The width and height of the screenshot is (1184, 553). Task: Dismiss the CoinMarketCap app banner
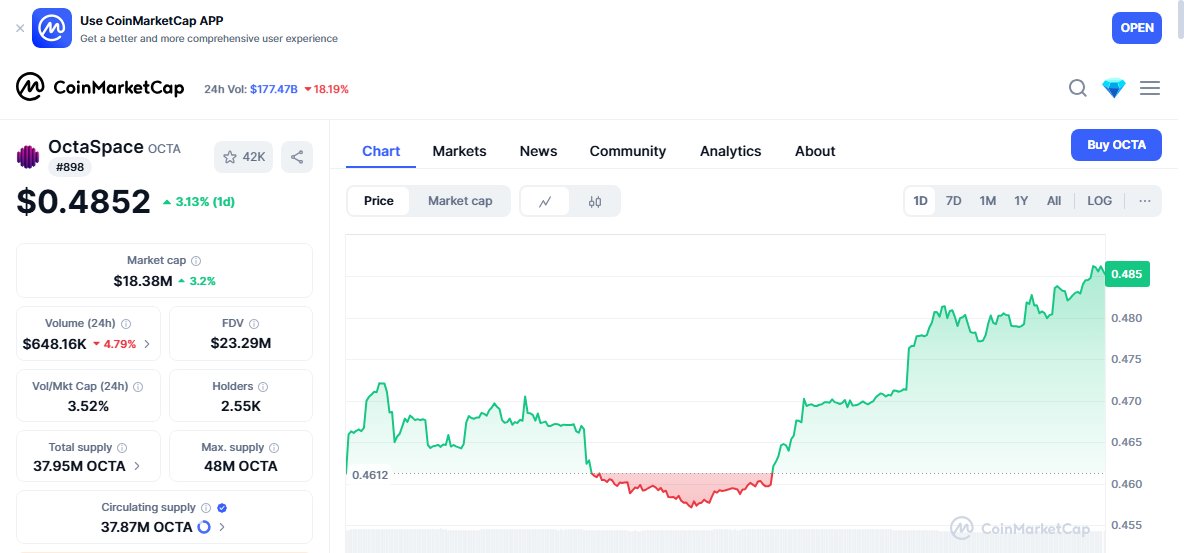[x=20, y=28]
